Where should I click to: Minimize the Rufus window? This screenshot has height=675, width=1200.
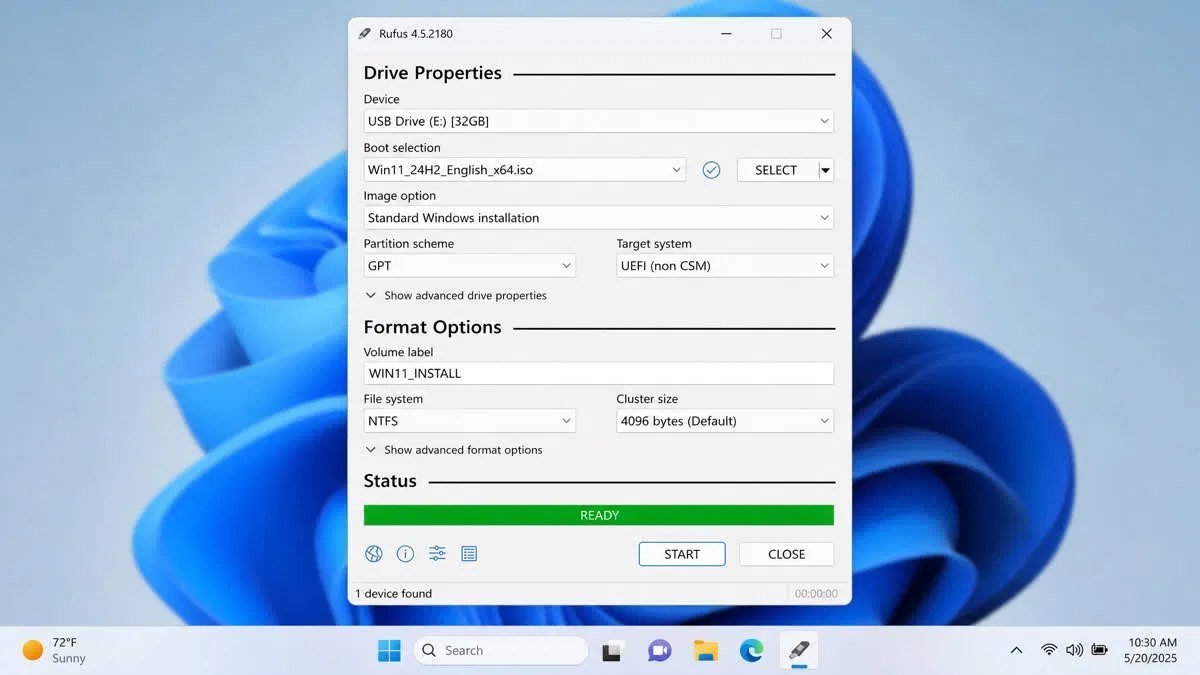[725, 33]
